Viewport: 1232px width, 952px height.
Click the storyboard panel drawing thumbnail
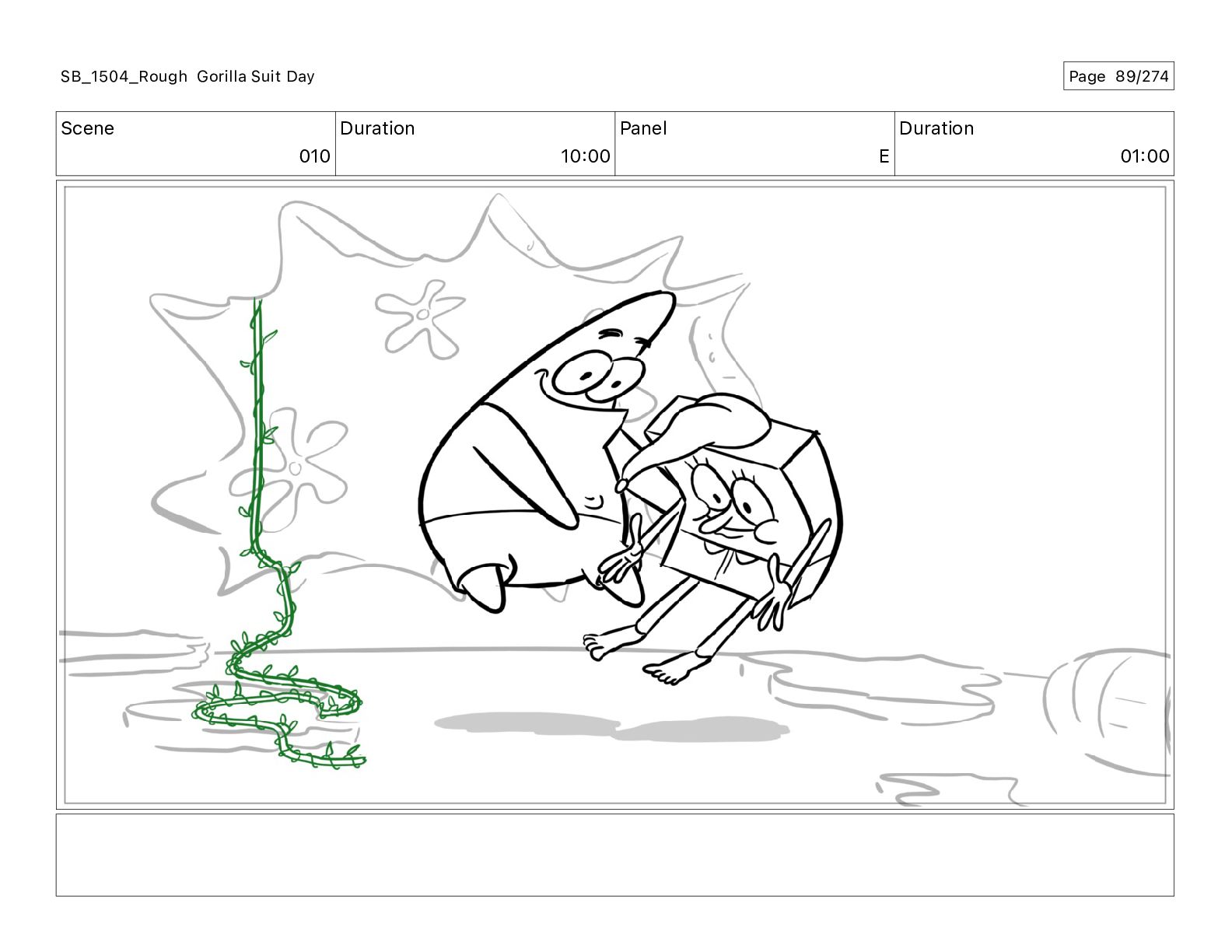[614, 495]
